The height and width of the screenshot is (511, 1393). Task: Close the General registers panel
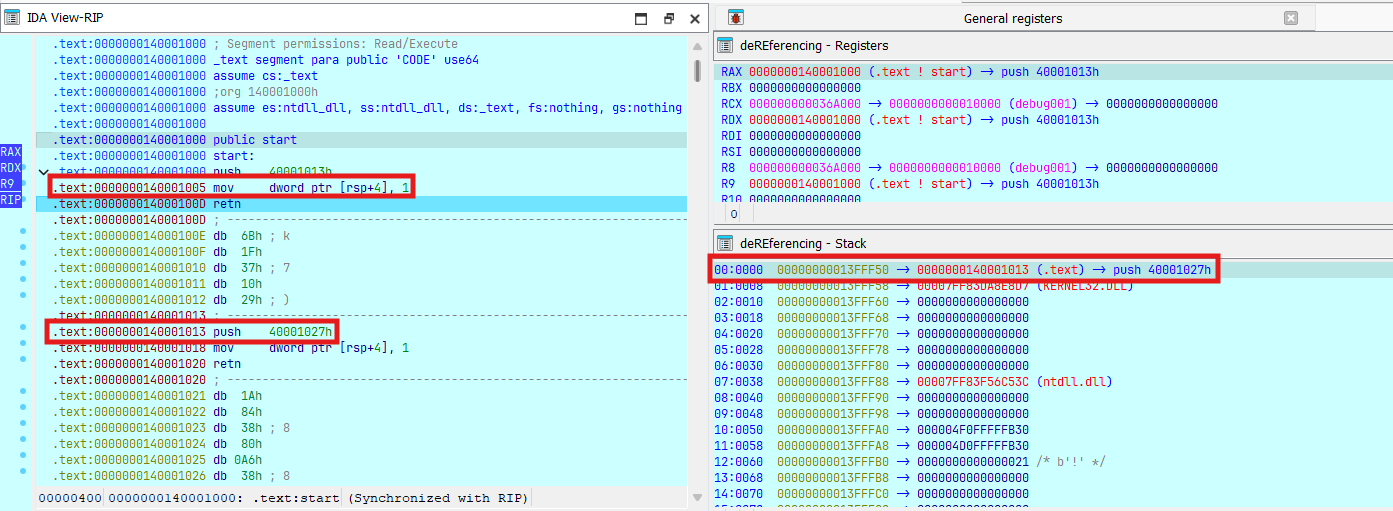[1290, 18]
